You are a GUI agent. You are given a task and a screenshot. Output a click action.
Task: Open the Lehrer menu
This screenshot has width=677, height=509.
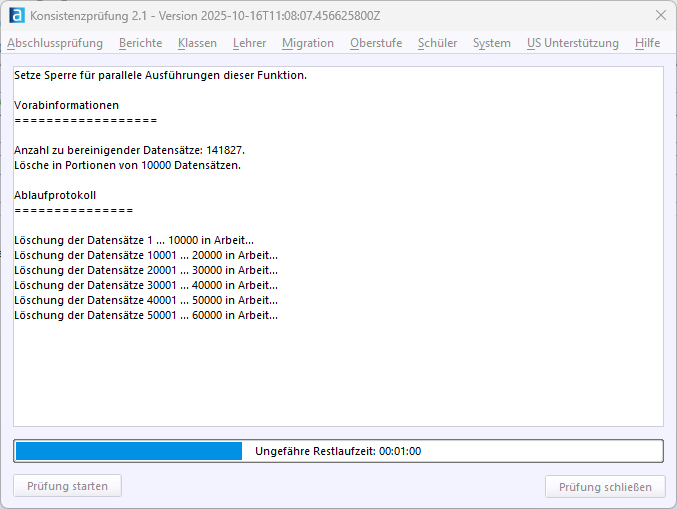[249, 43]
